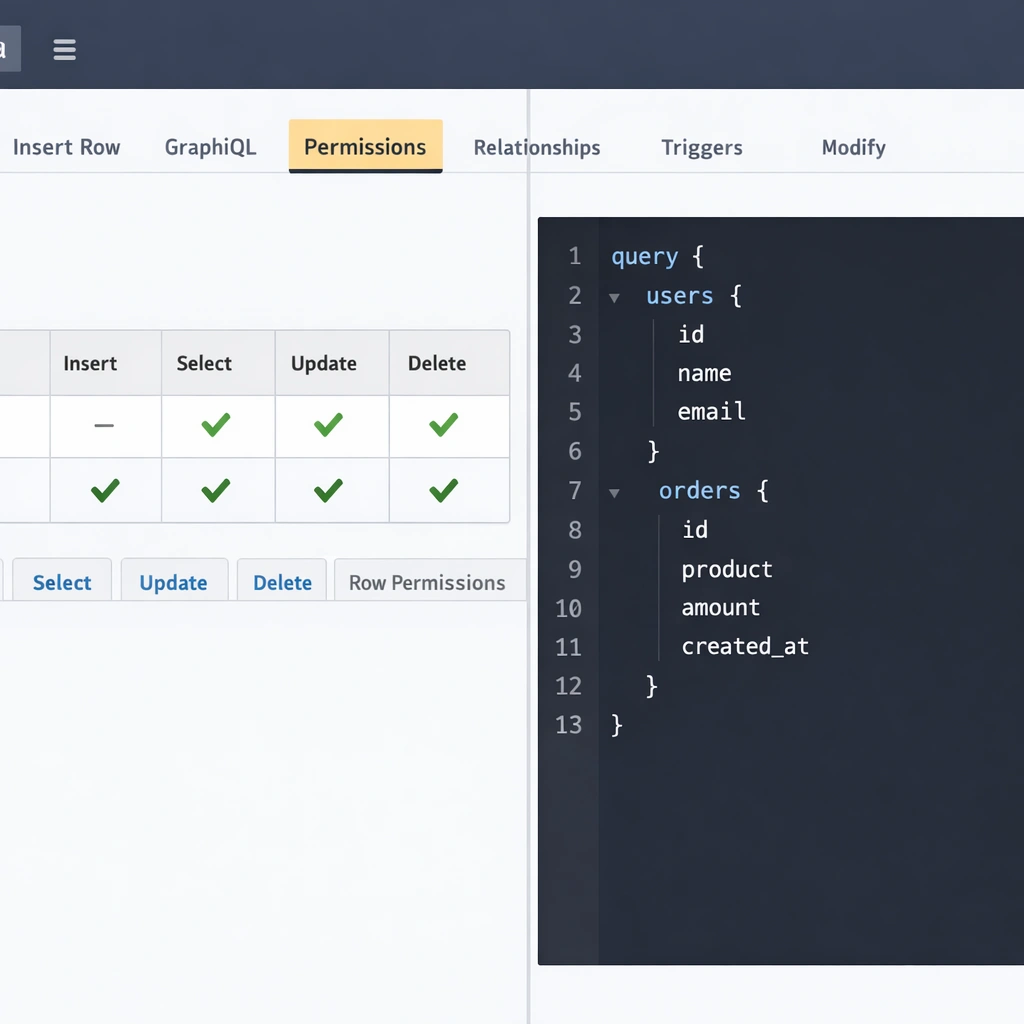Image resolution: width=1024 pixels, height=1024 pixels.
Task: Click the lower Update permission button
Action: [173, 583]
